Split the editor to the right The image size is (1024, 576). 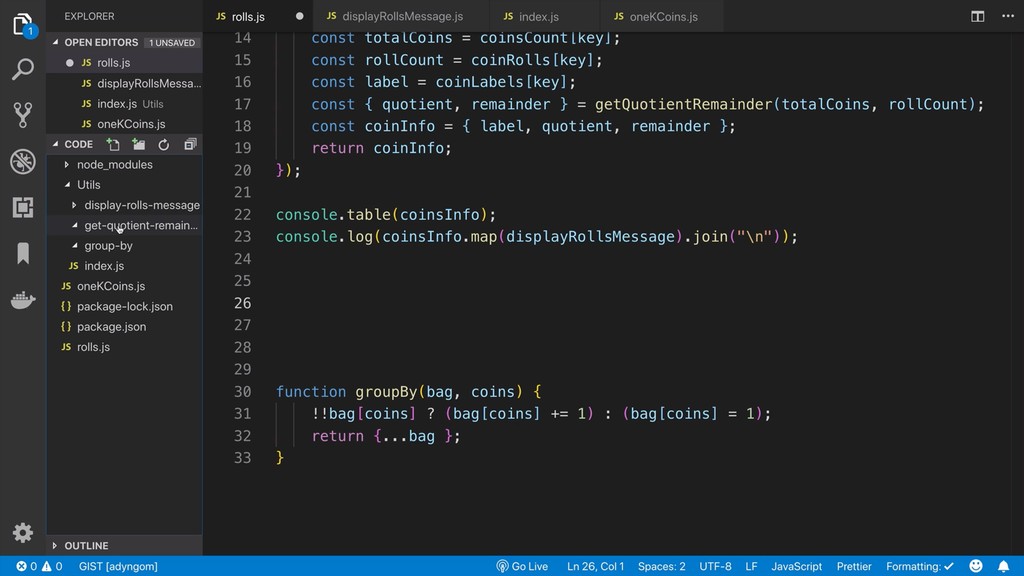coord(978,16)
